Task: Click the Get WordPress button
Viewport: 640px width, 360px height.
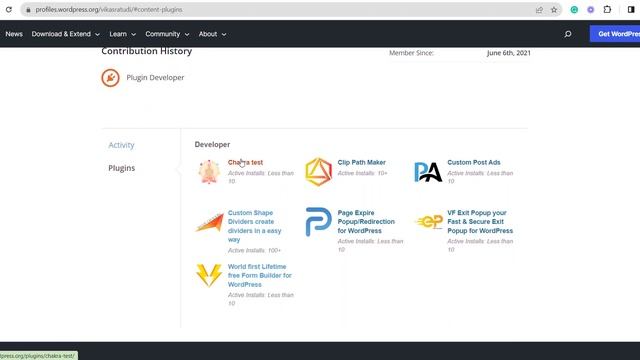Action: 615,34
